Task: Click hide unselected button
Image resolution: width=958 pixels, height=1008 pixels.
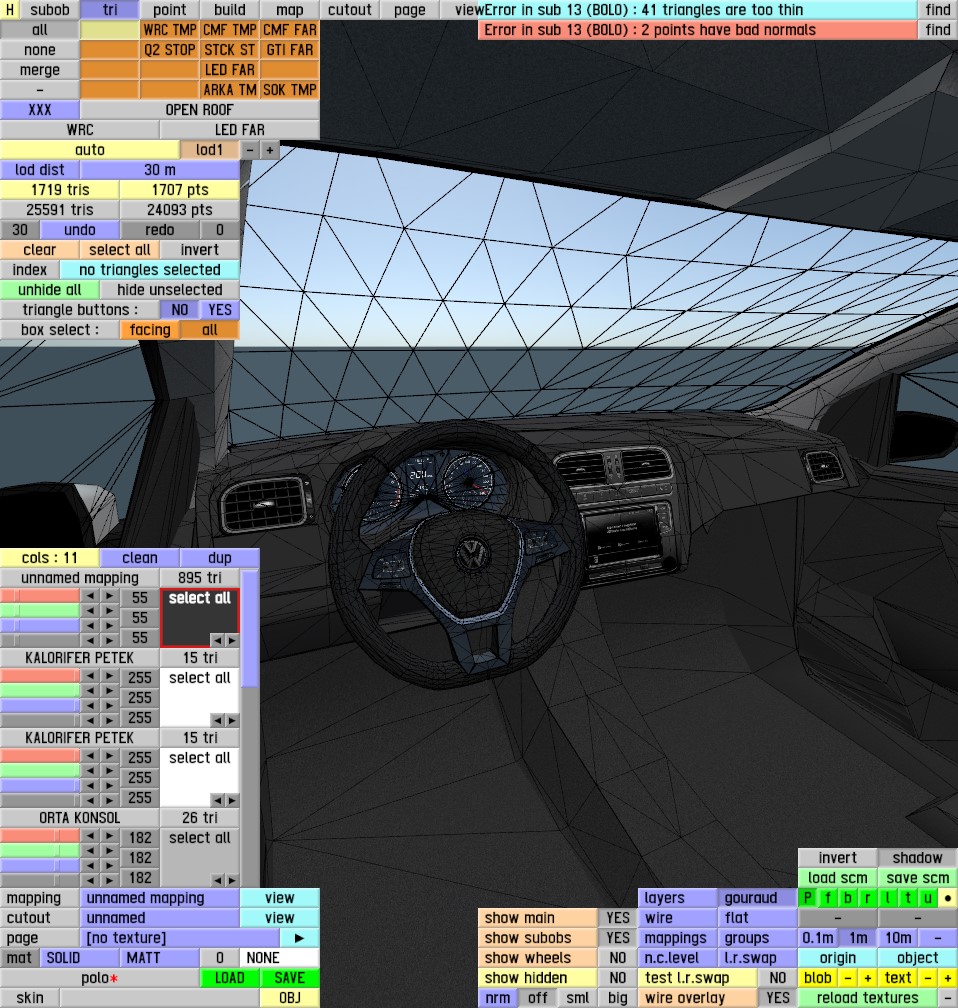Action: click(x=170, y=290)
